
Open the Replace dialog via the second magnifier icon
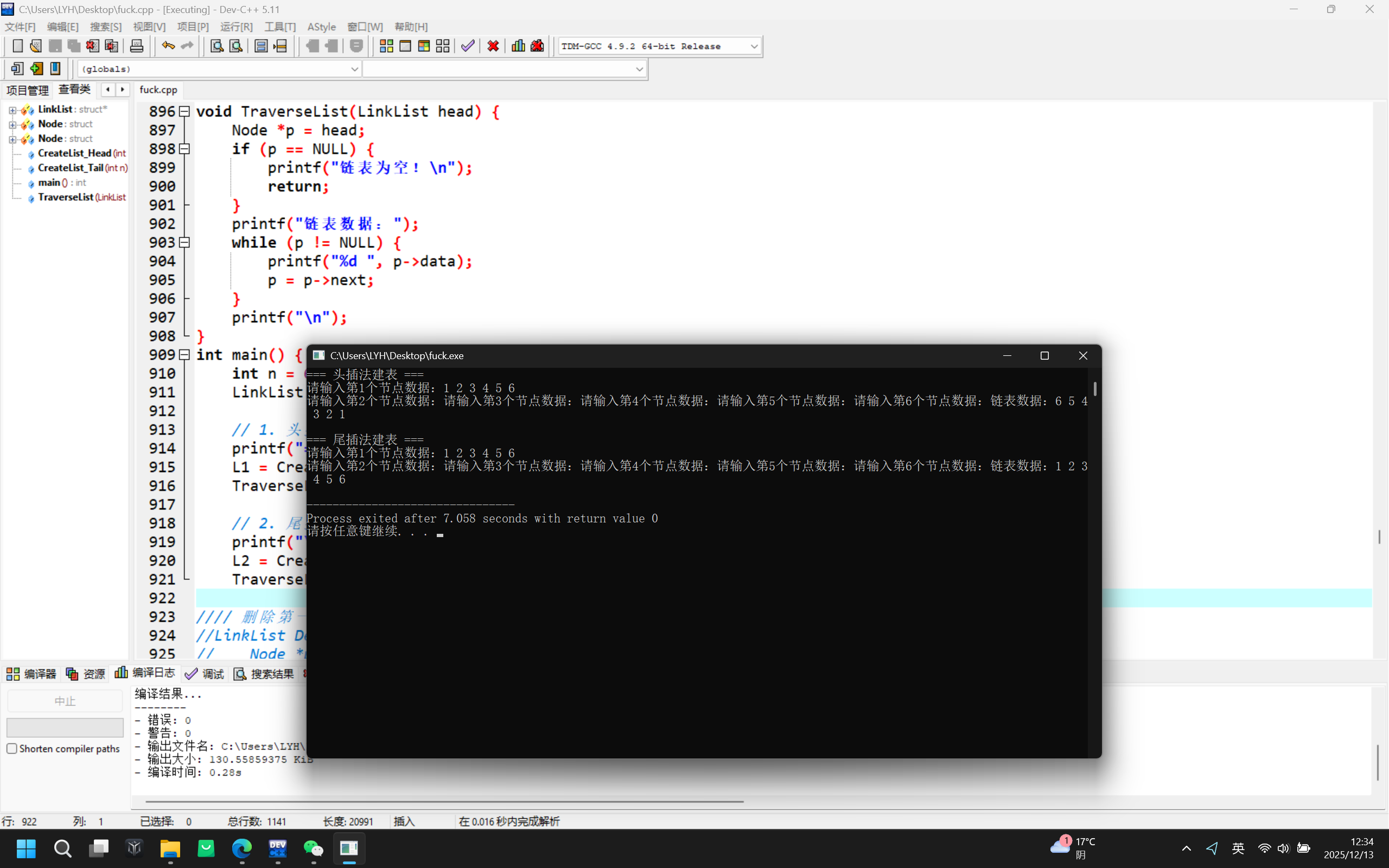[x=235, y=46]
